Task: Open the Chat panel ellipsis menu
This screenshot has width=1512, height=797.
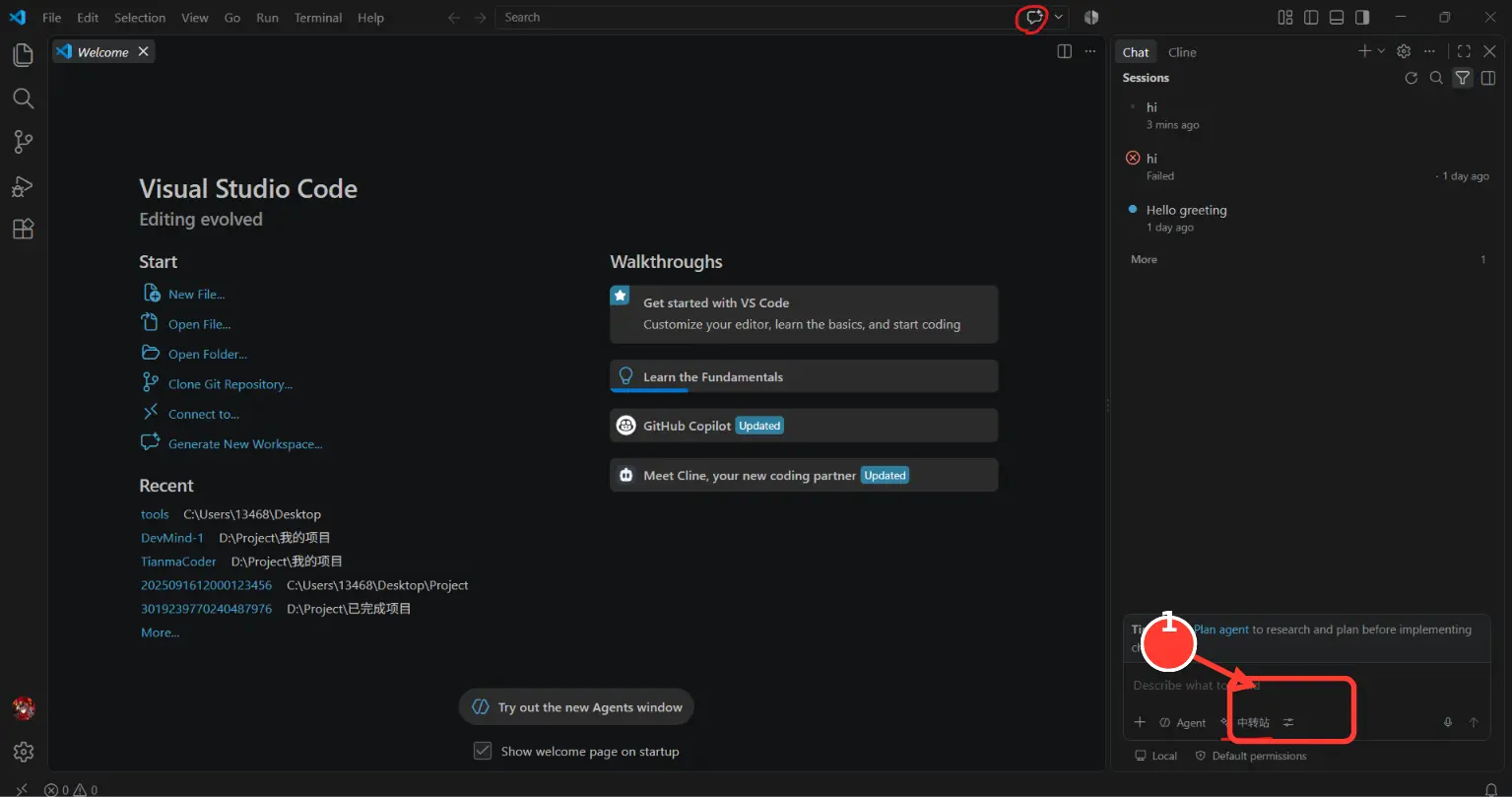Action: [x=1429, y=51]
